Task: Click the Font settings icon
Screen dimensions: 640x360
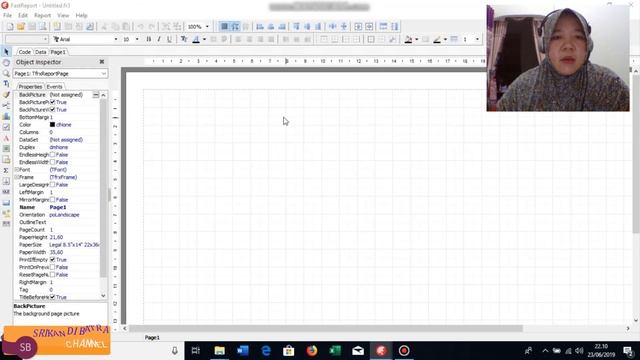Action: coord(184,39)
